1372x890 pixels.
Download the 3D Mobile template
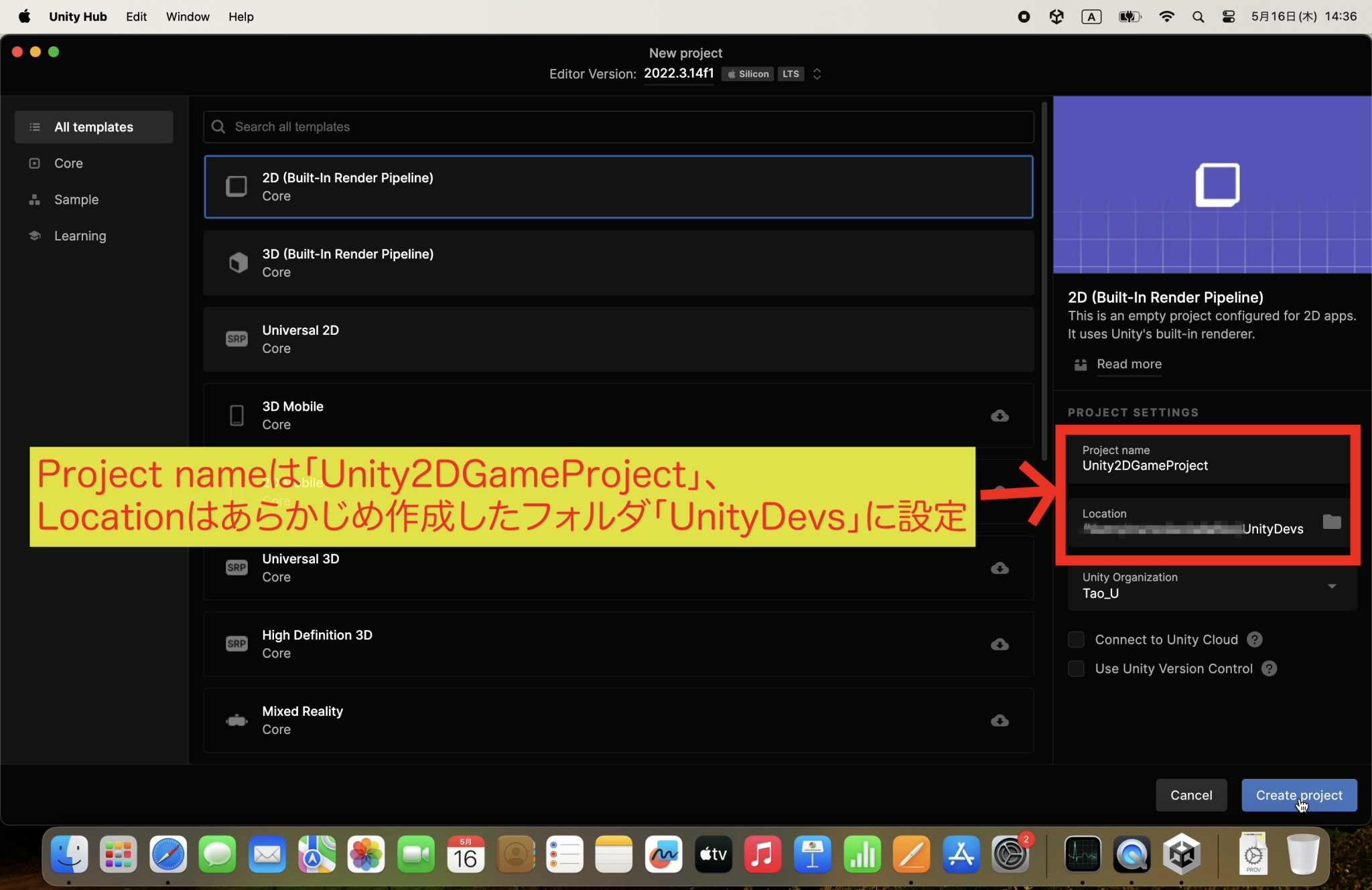pos(998,415)
